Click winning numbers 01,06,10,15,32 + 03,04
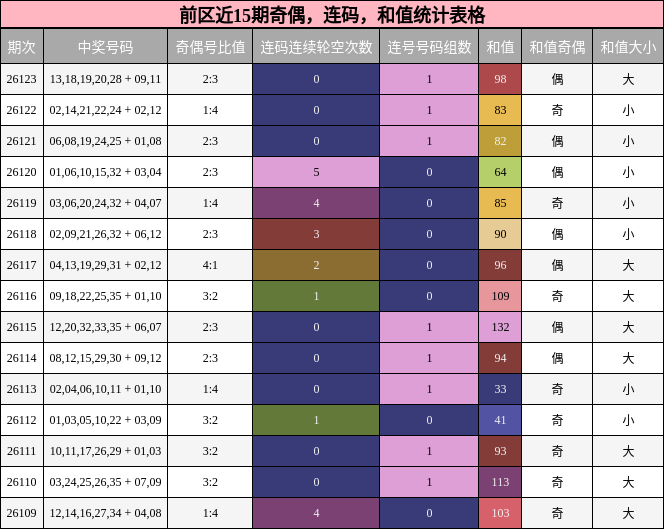 click(105, 172)
